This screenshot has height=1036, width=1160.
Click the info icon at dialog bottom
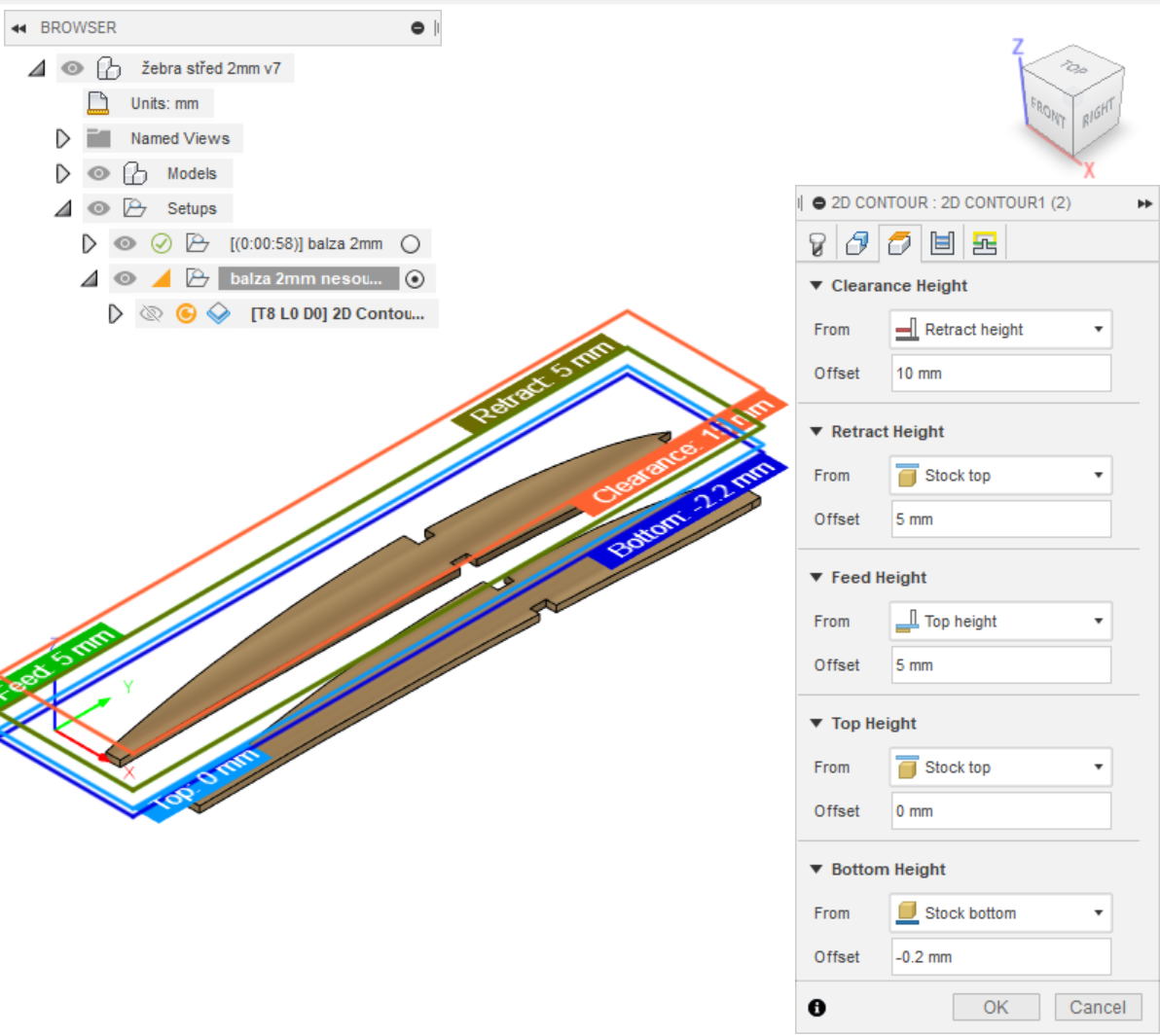click(817, 1008)
